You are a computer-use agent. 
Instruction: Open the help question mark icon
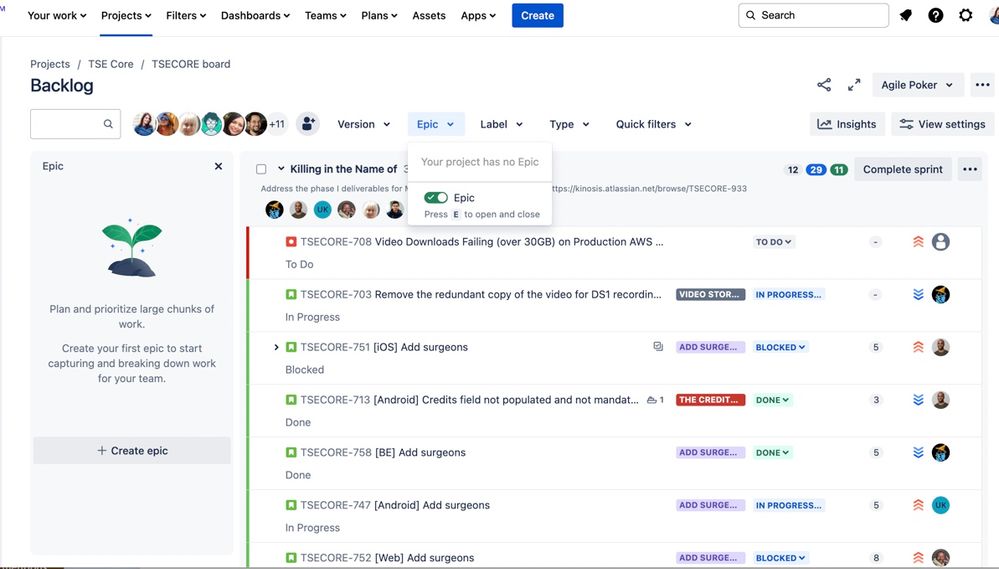coord(935,15)
